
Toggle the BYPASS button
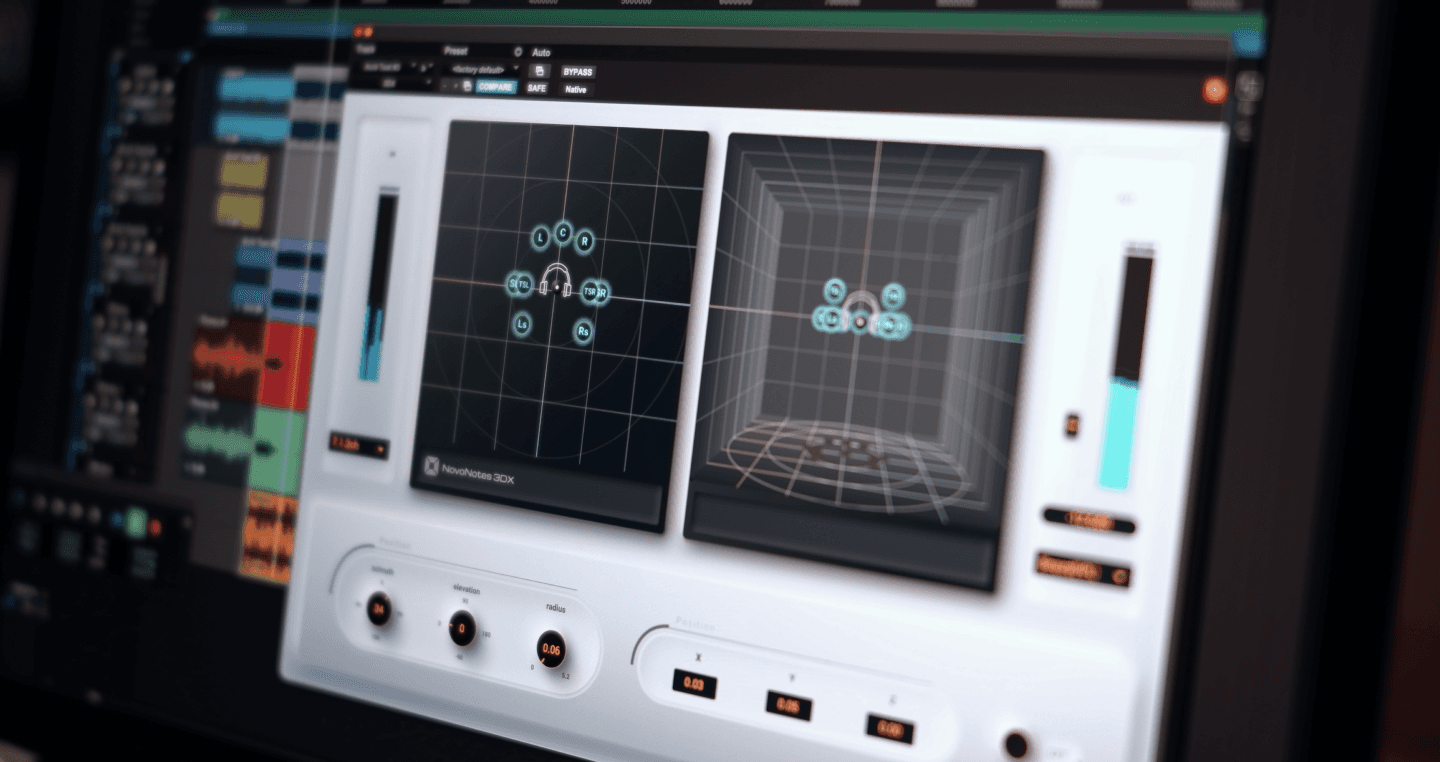[x=577, y=72]
